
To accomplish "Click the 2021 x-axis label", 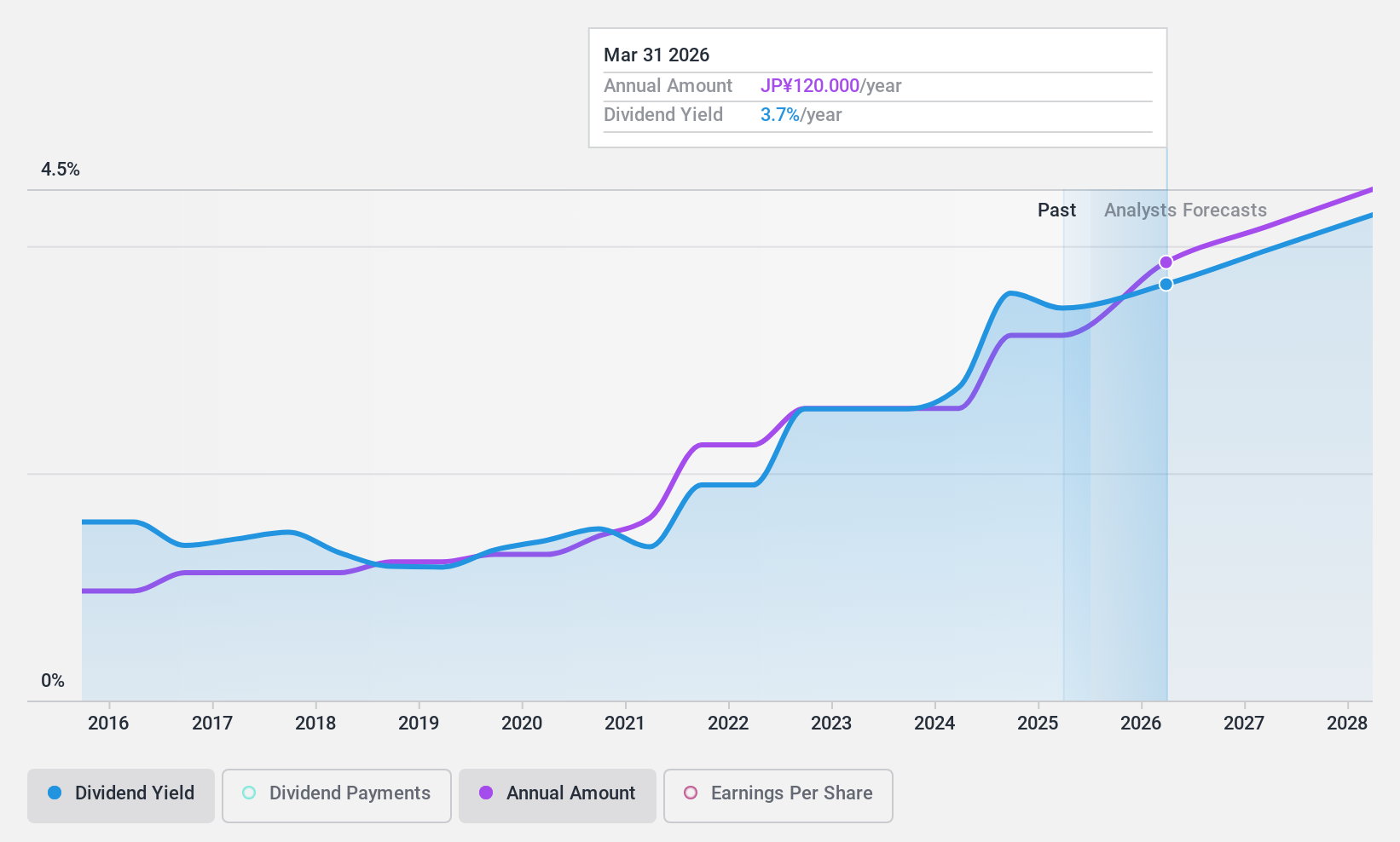I will point(625,723).
